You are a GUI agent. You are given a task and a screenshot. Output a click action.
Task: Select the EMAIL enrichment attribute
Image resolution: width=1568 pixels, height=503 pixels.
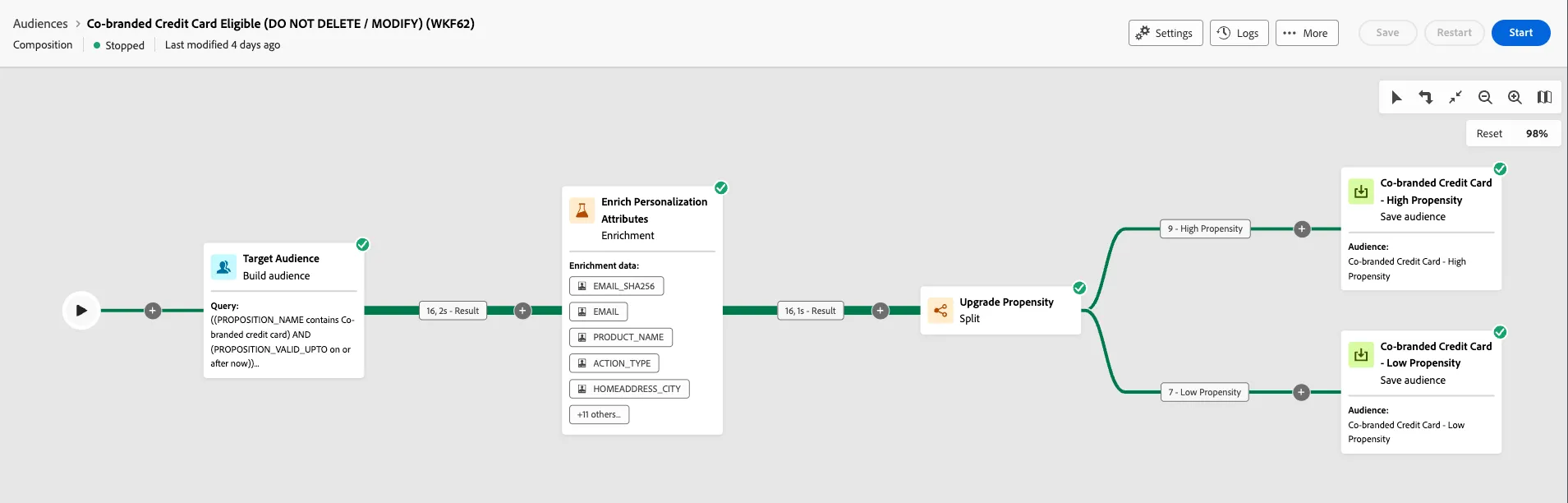[x=599, y=311]
